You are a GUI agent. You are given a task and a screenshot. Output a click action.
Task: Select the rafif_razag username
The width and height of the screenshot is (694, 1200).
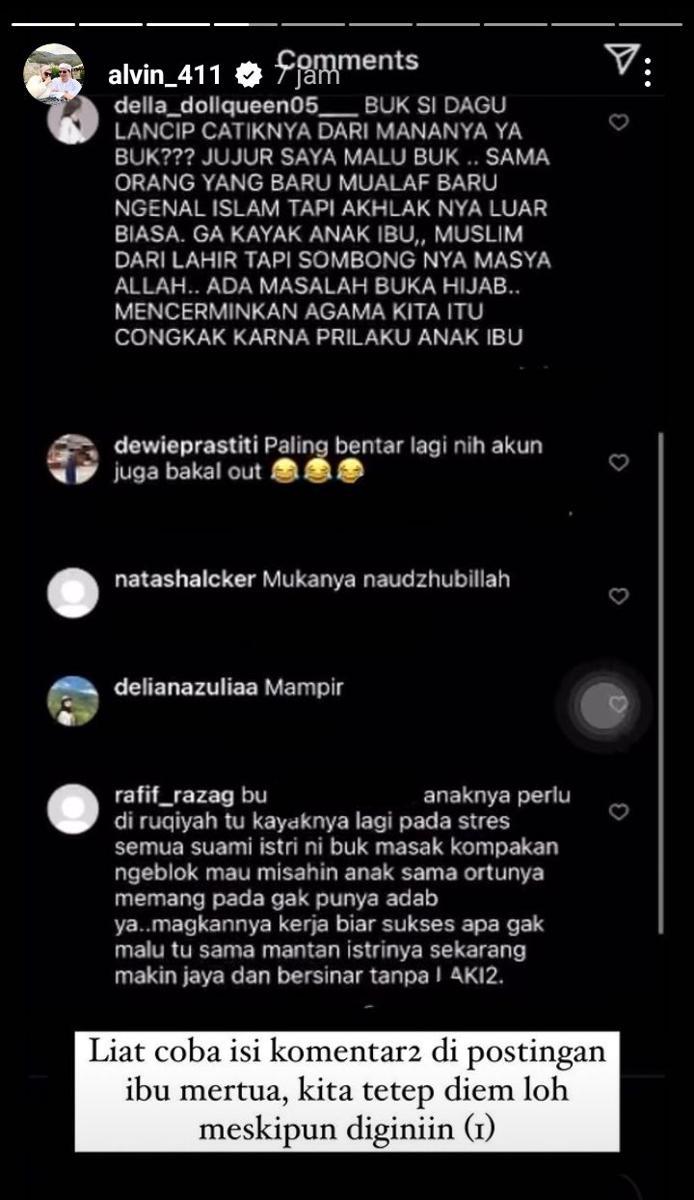[x=175, y=796]
